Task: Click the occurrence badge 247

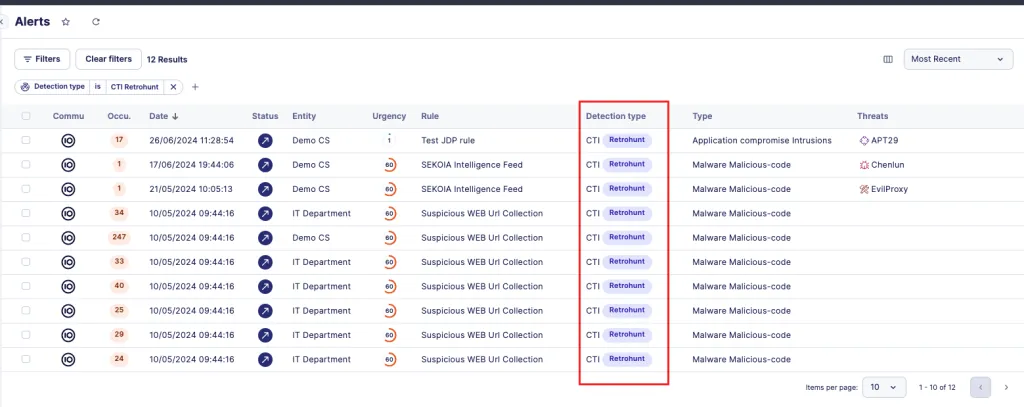Action: pyautogui.click(x=119, y=237)
